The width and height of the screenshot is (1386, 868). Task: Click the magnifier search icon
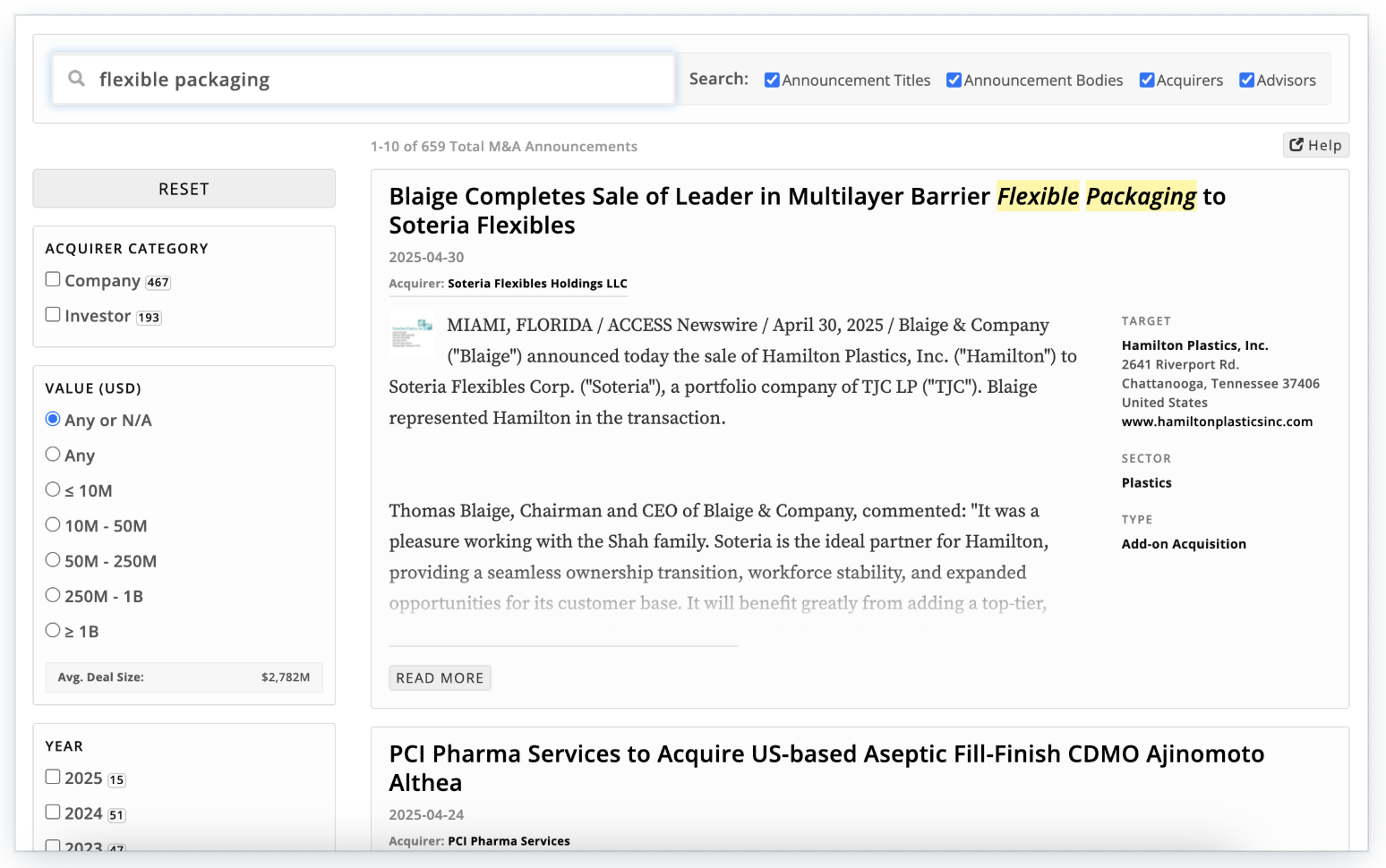tap(77, 79)
